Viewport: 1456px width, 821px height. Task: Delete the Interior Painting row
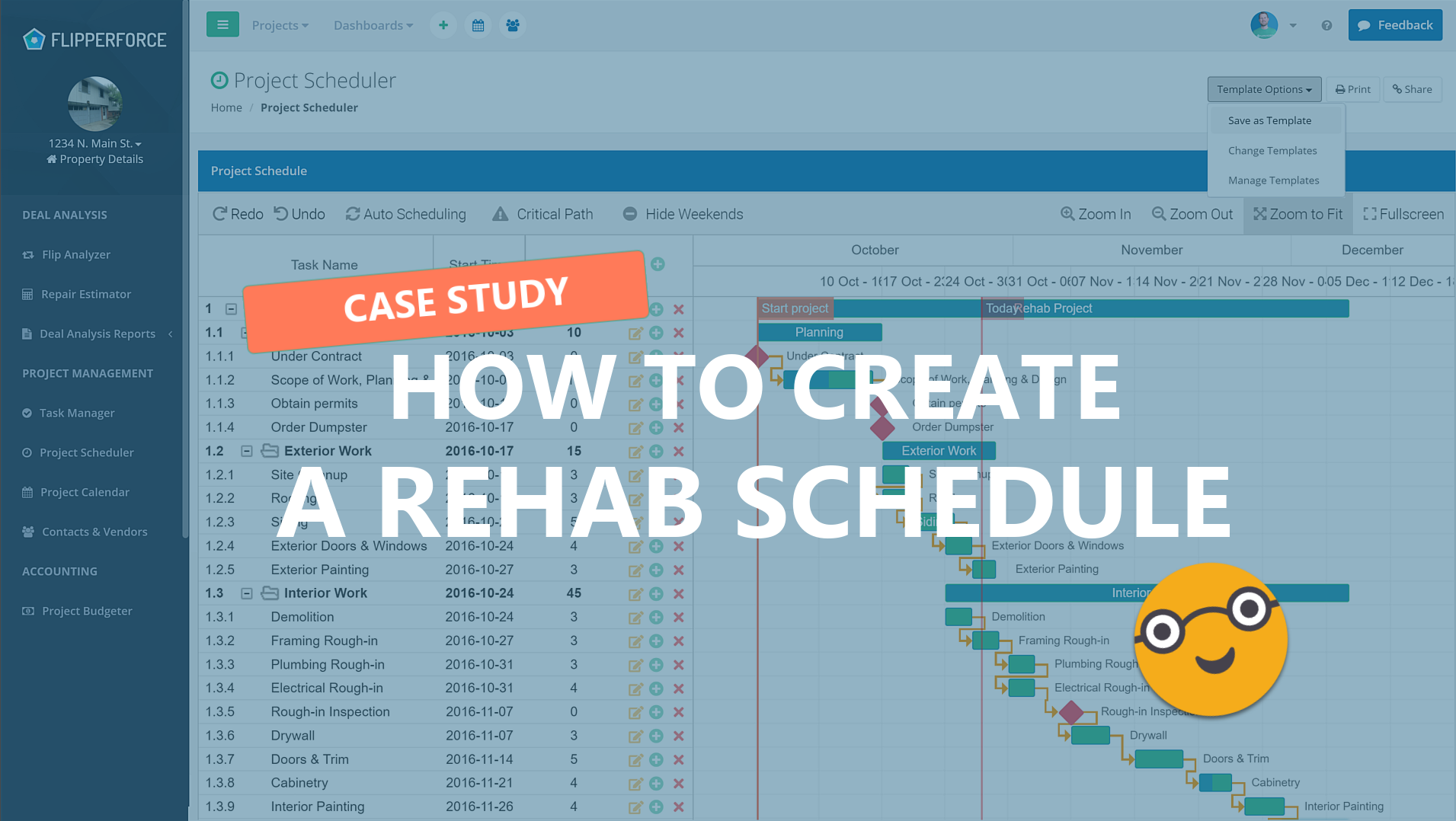click(x=678, y=807)
